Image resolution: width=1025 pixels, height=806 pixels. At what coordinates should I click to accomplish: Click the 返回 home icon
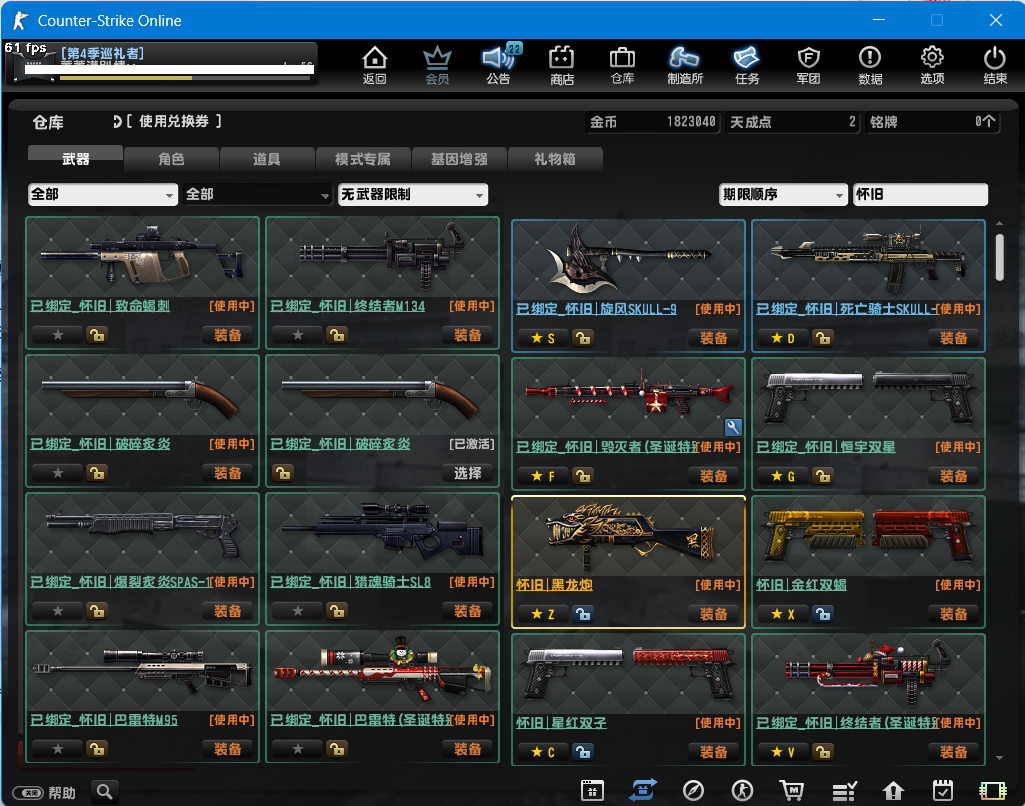point(375,65)
